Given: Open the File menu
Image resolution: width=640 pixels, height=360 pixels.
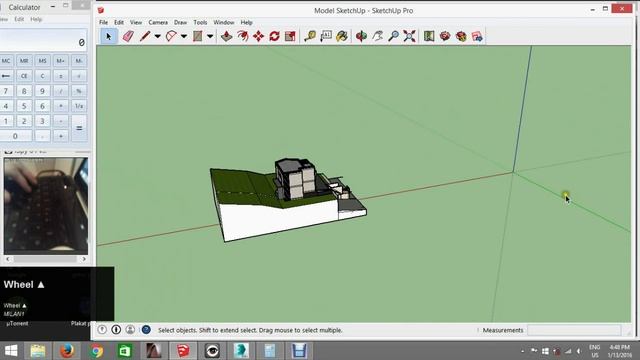Looking at the screenshot, I should [x=104, y=22].
